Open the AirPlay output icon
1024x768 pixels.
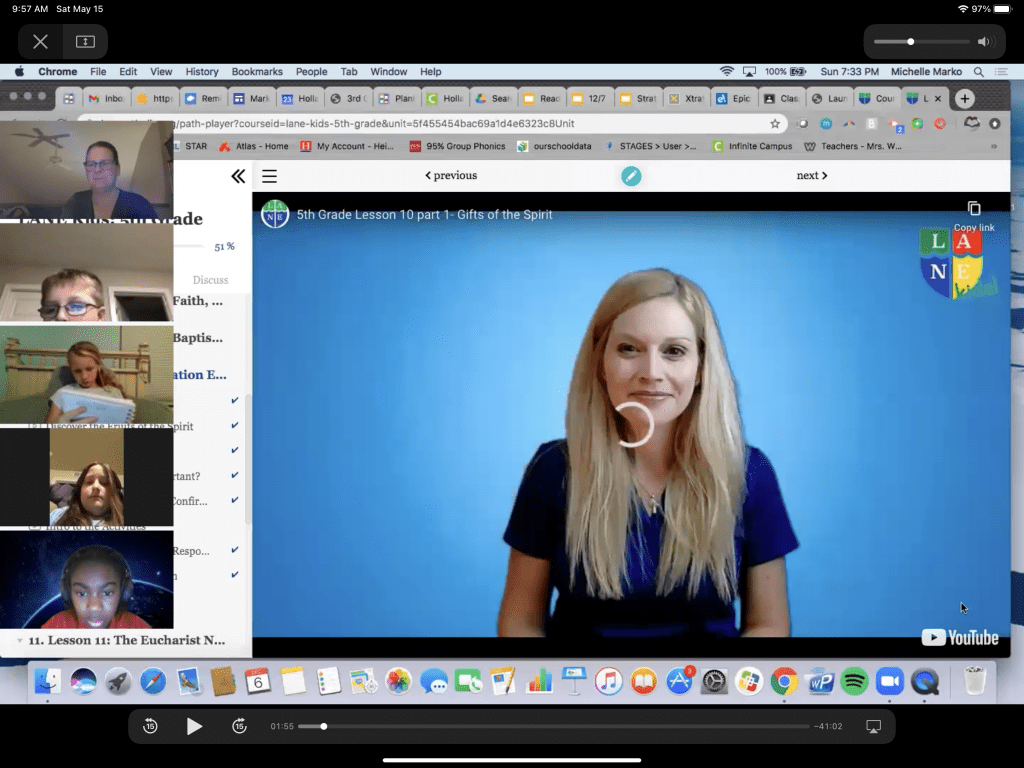click(873, 726)
